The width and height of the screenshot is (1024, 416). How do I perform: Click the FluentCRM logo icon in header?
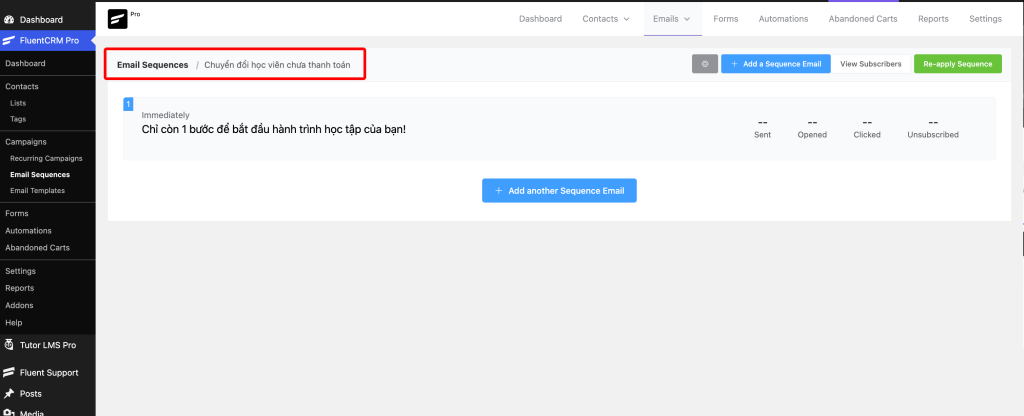pos(119,18)
